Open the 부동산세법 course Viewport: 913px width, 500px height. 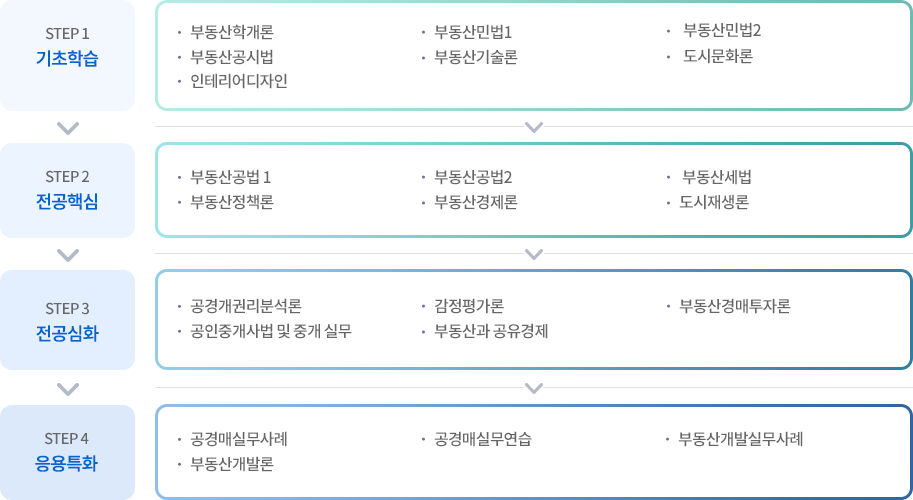(717, 177)
